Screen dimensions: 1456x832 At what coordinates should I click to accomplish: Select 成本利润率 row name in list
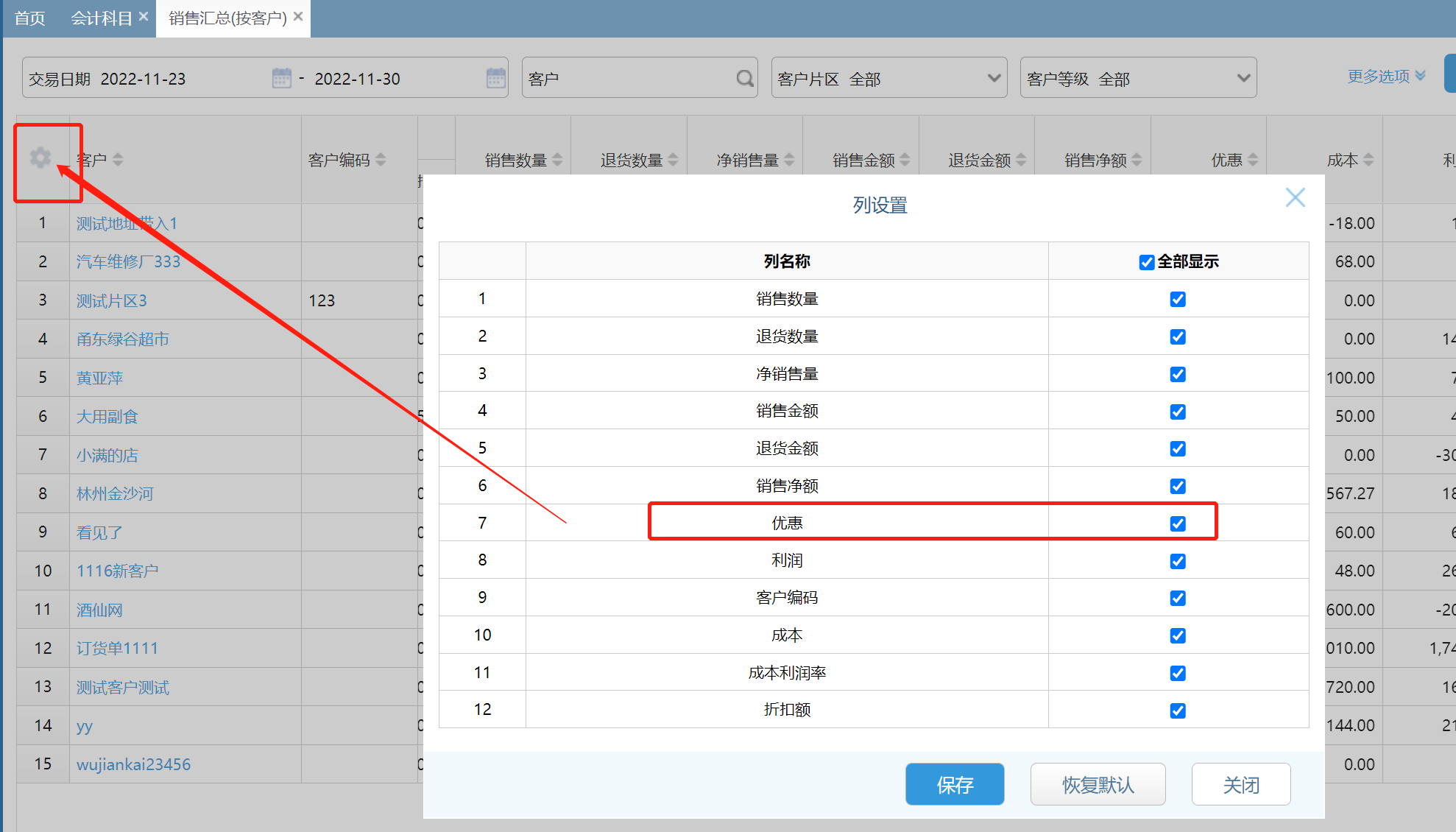tap(787, 672)
